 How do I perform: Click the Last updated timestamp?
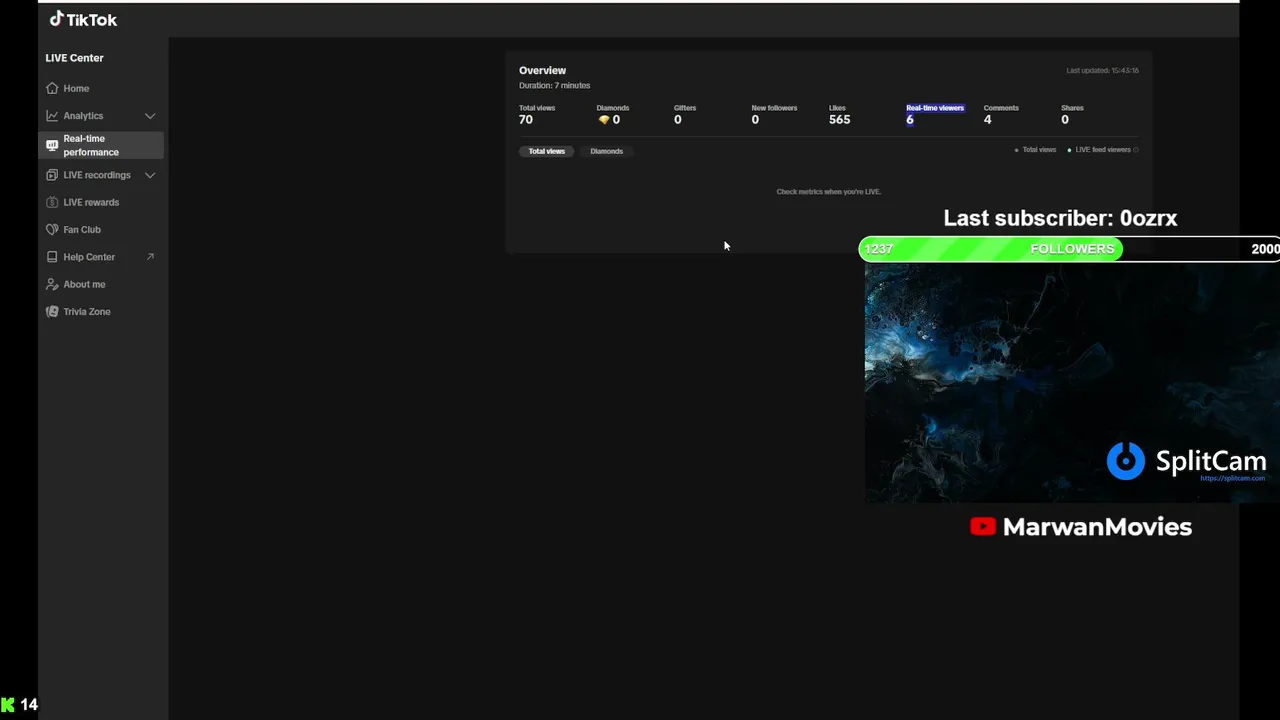1102,71
